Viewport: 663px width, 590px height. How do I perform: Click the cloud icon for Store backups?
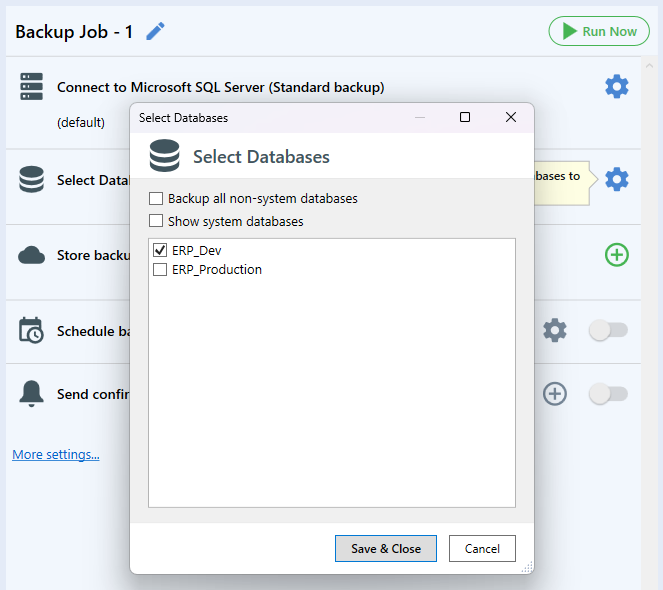pyautogui.click(x=31, y=255)
